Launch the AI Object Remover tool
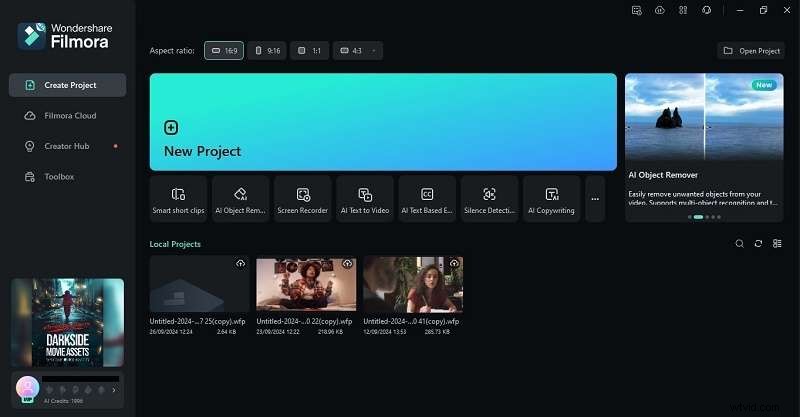Screen dimensions: 800x417 (240, 199)
